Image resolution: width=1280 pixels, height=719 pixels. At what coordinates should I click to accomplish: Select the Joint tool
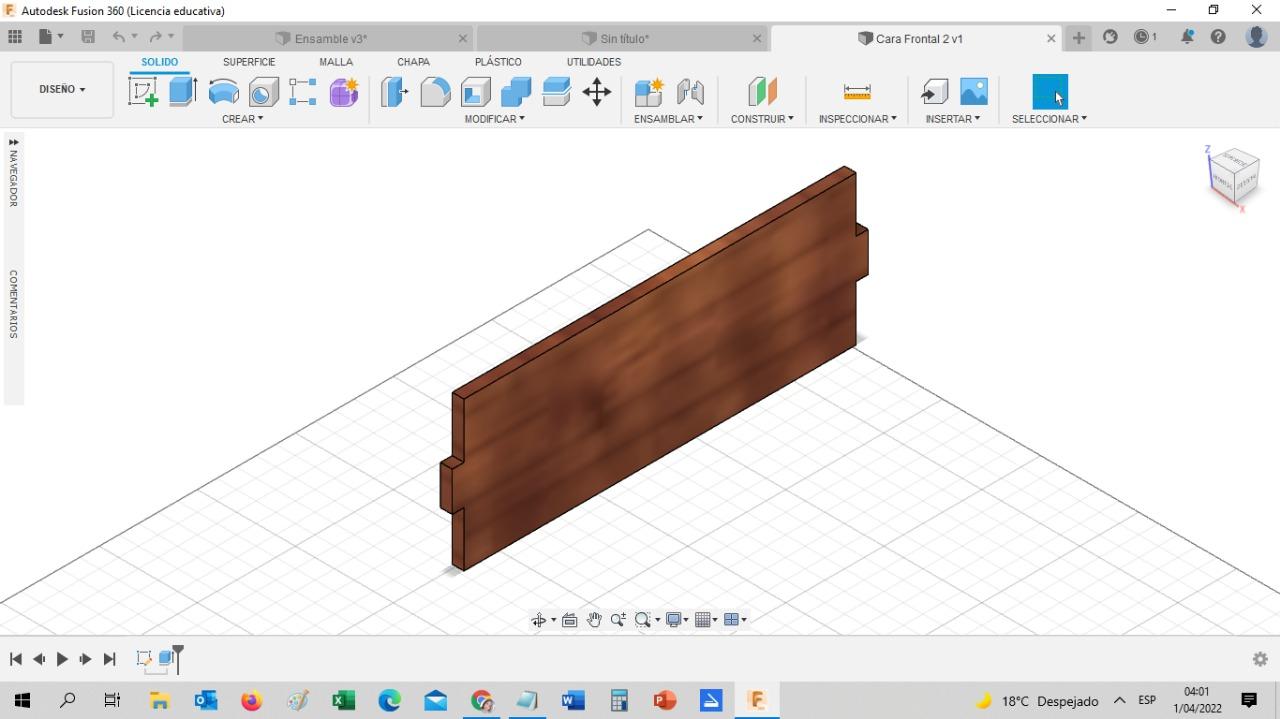pos(690,92)
